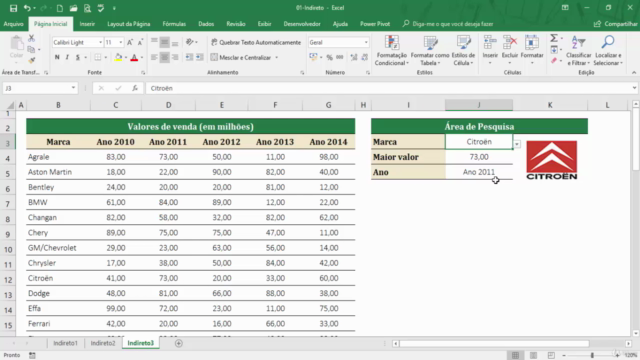Insert cells with Inserir button
This screenshot has width=640, height=360.
coord(490,51)
